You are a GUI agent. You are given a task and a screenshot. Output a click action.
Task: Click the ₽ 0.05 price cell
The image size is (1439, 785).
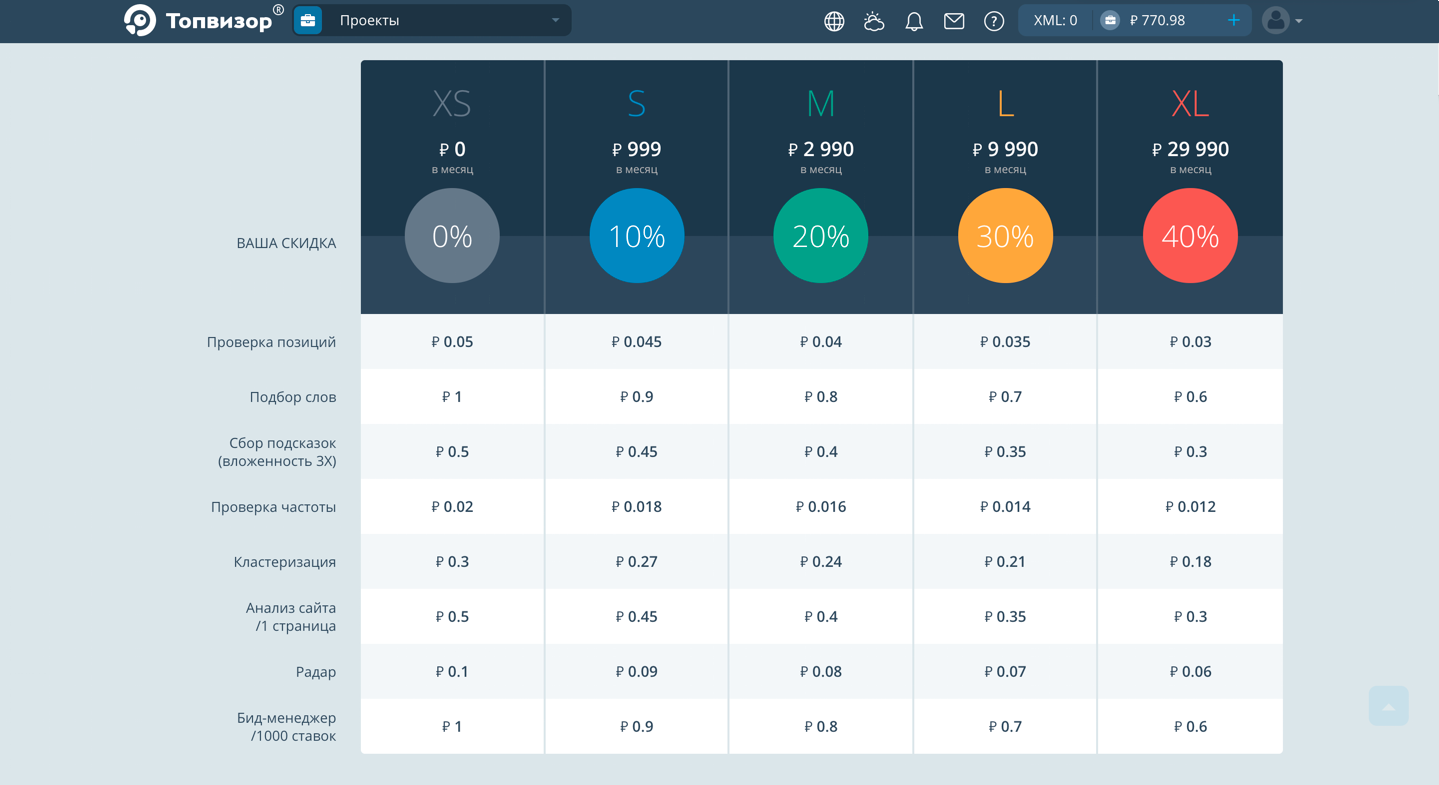tap(452, 342)
